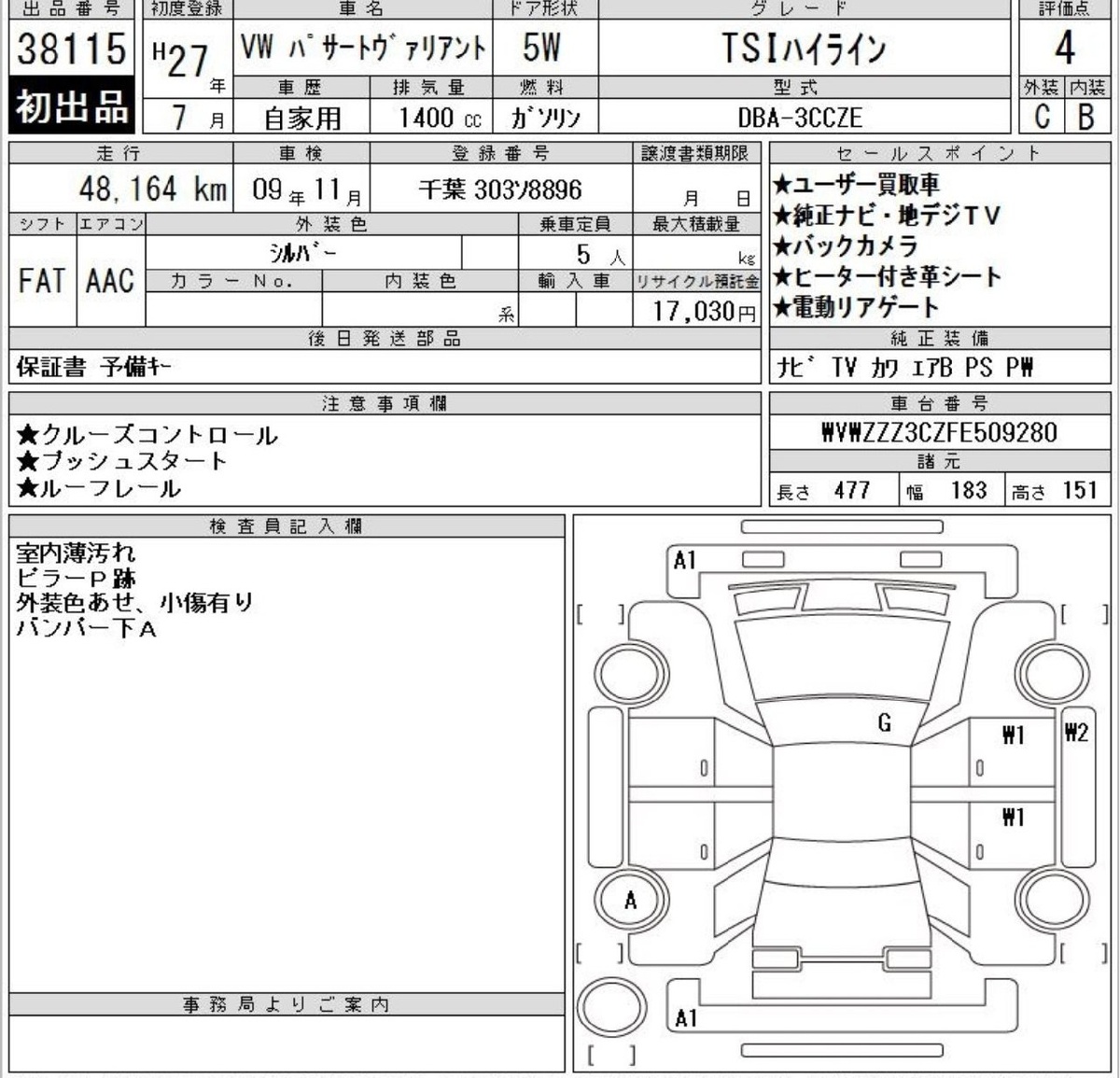
Task: Select the sales point ユーザー買取車
Action: tap(856, 185)
